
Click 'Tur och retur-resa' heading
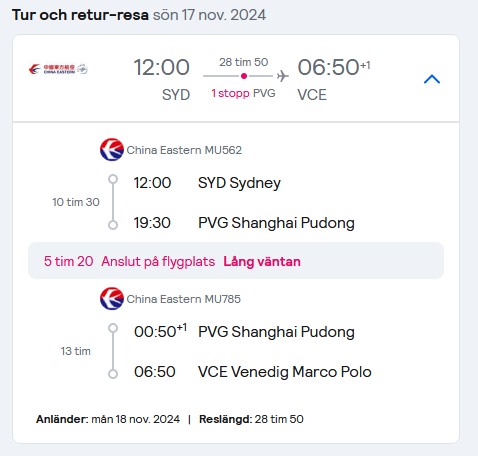pyautogui.click(x=80, y=15)
